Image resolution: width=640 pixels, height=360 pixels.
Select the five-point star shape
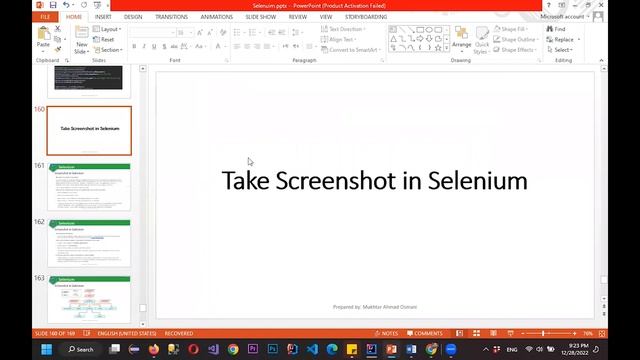point(438,48)
